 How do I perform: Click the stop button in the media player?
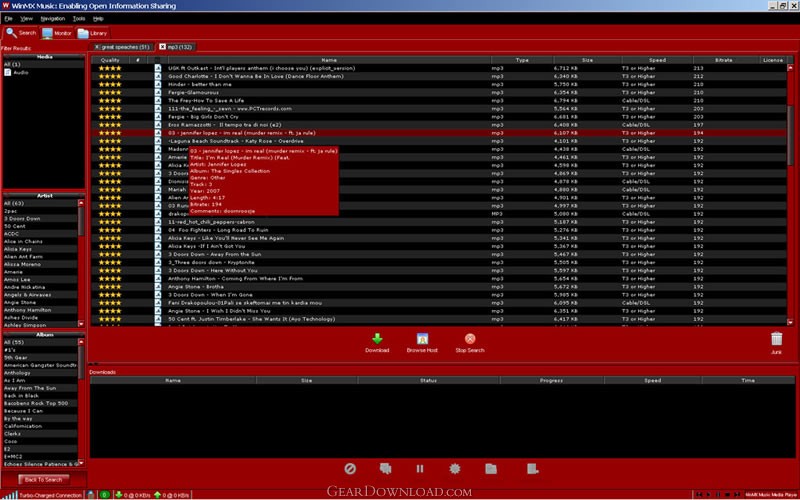(727, 494)
